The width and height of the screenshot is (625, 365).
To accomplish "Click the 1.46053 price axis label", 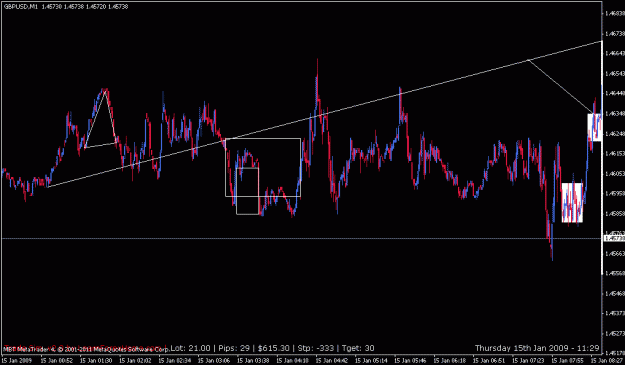I will point(615,173).
